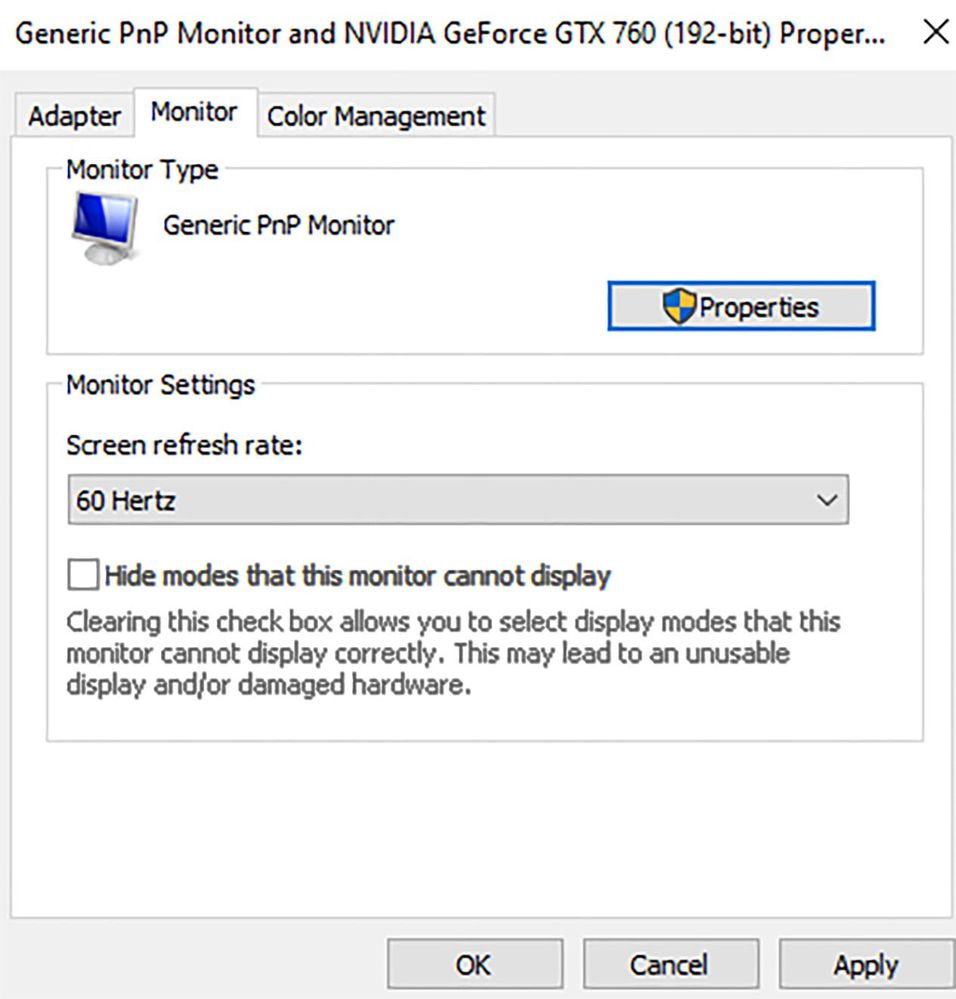Click the Generic PnP Monitor name text
Screen dimensions: 956x999
(279, 225)
